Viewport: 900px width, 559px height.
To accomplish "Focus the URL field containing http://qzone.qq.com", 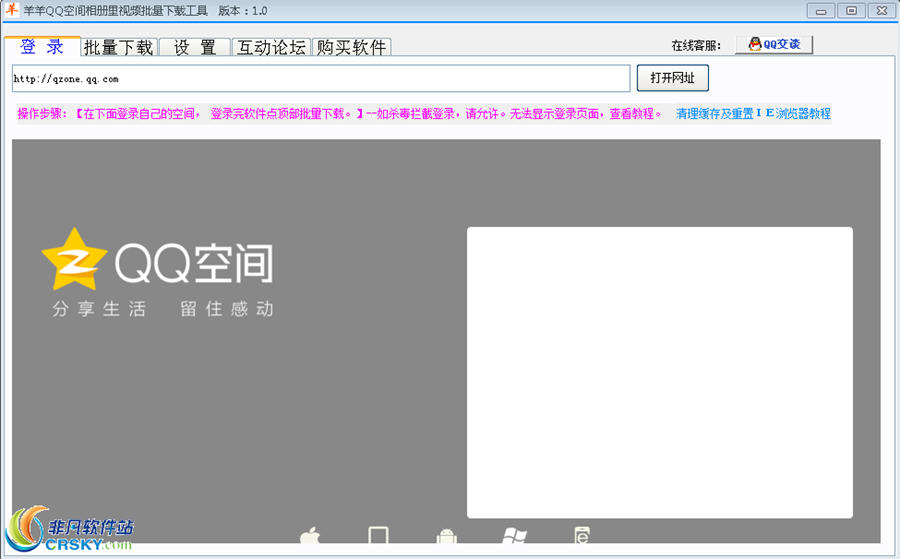I will point(321,79).
